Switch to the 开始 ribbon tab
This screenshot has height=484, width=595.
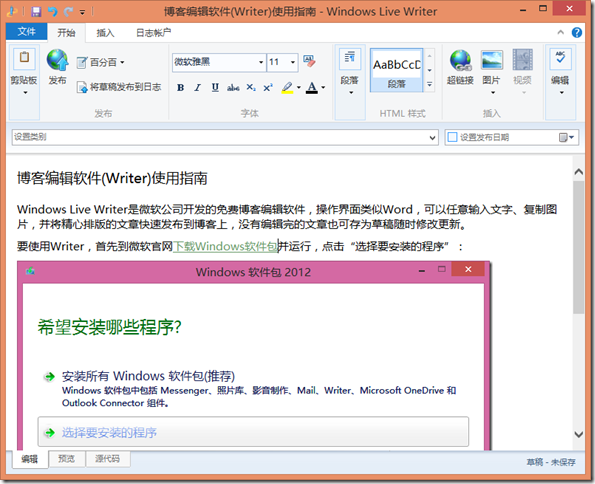coord(66,33)
